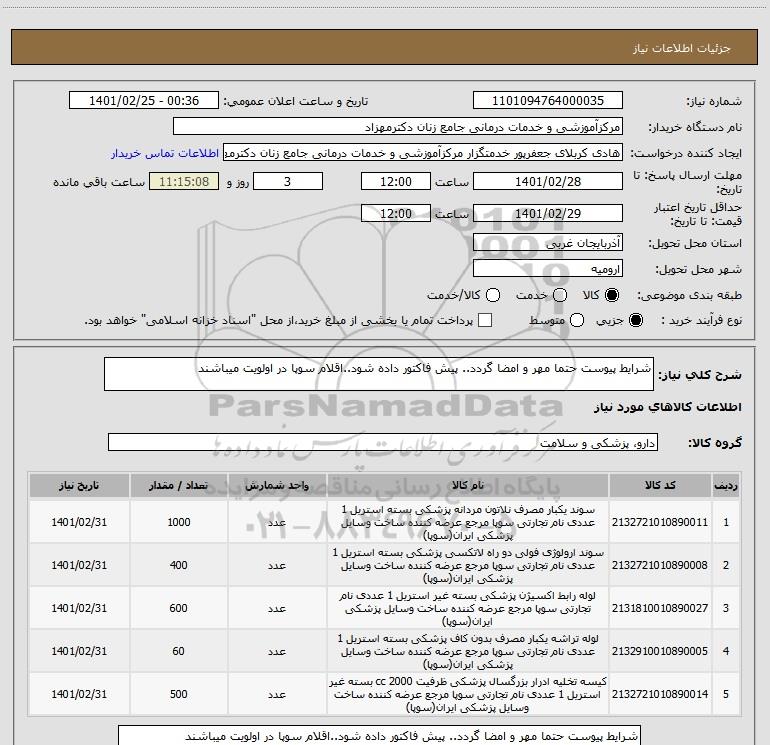
Task: Click the city field ارومیه
Action: click(548, 269)
